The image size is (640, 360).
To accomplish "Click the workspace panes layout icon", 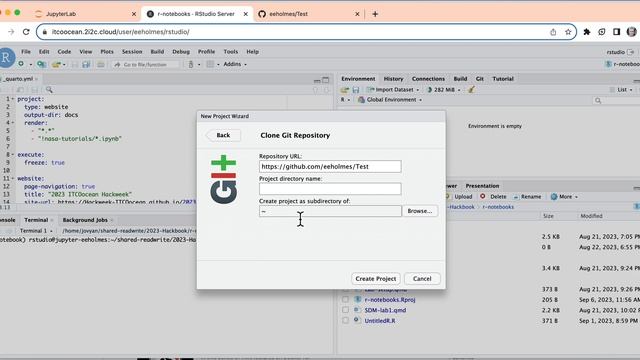I will pyautogui.click(x=210, y=64).
